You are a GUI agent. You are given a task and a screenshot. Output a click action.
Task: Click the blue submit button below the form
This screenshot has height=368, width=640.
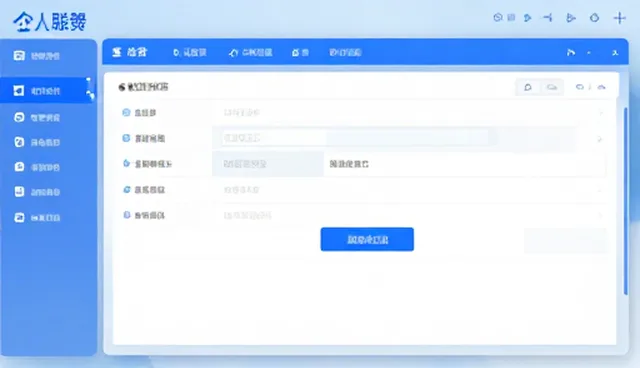[x=367, y=239]
